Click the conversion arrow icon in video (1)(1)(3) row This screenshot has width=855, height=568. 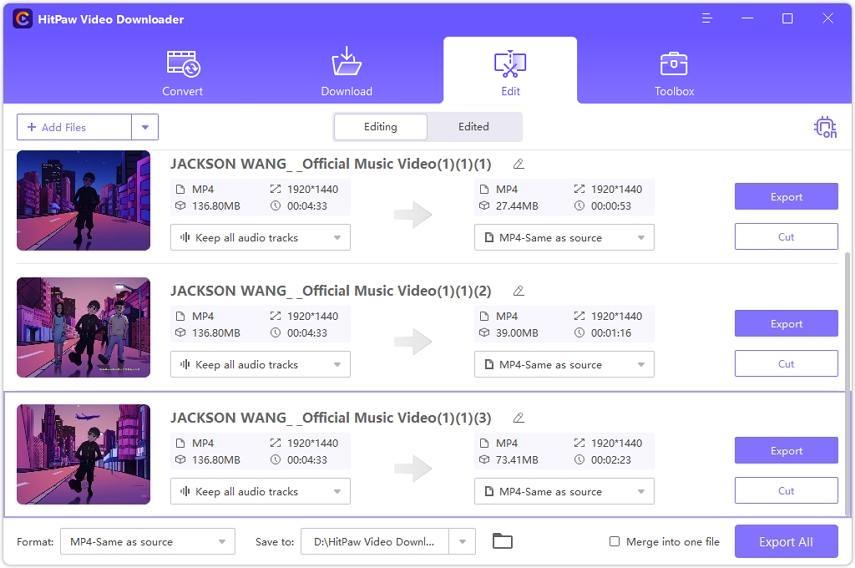pos(413,469)
